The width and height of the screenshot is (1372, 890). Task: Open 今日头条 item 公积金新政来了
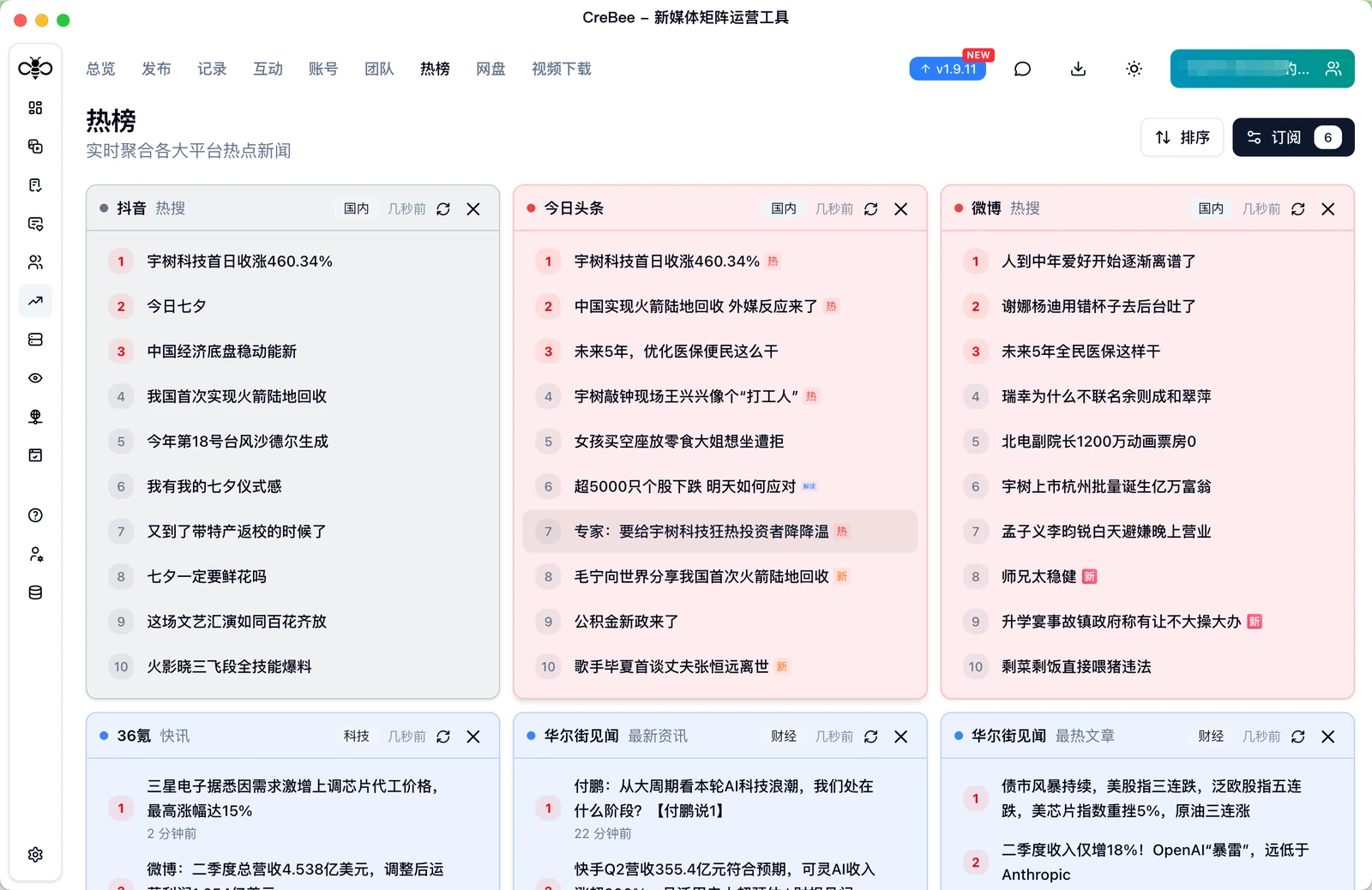pyautogui.click(x=720, y=622)
